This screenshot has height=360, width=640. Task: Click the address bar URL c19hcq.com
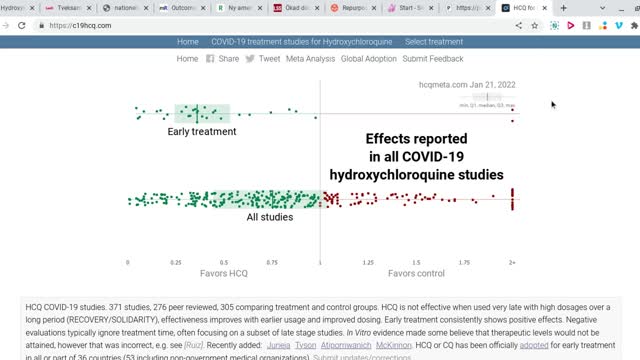click(x=80, y=25)
